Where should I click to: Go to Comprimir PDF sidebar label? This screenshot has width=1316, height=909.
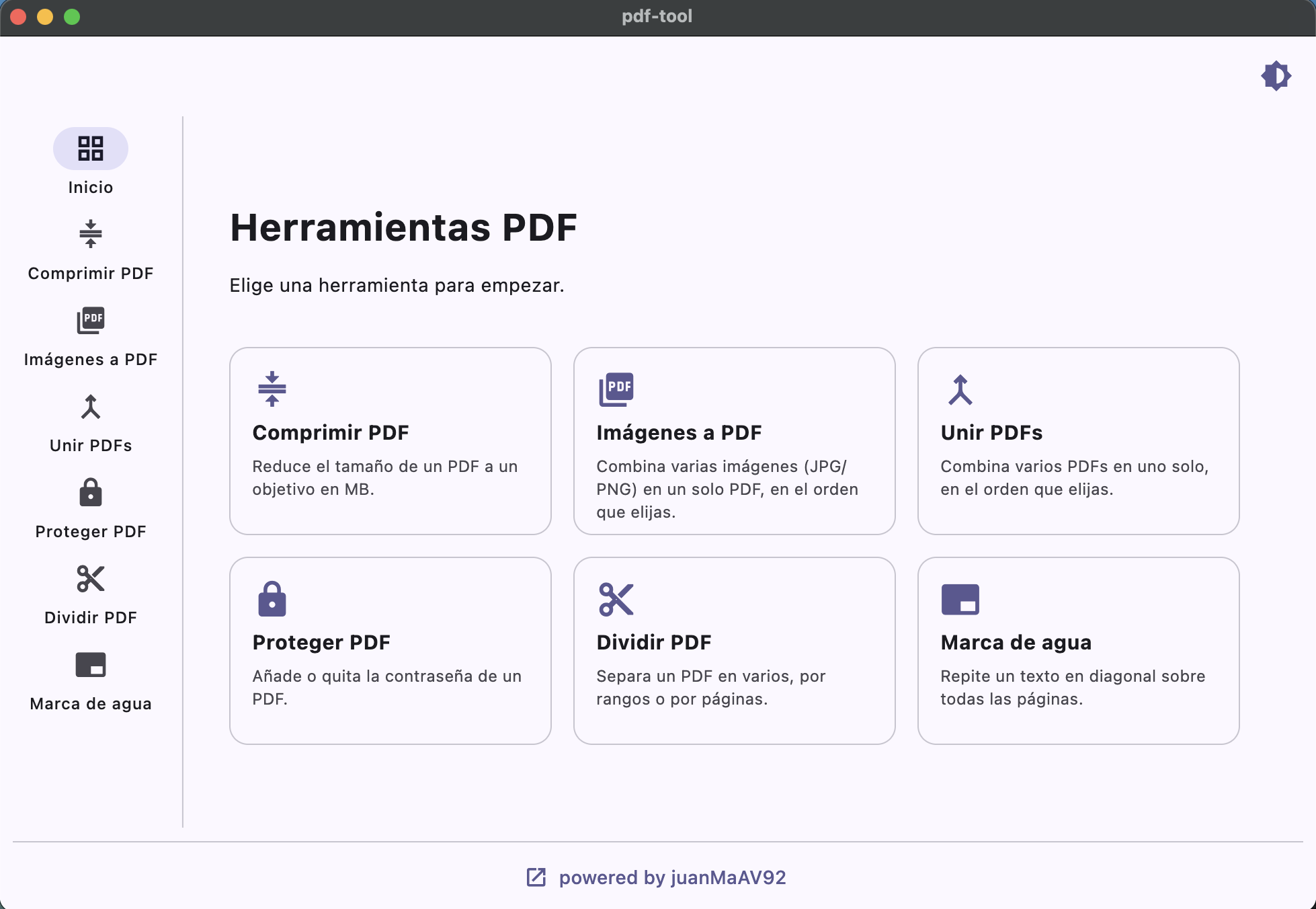[x=91, y=274]
